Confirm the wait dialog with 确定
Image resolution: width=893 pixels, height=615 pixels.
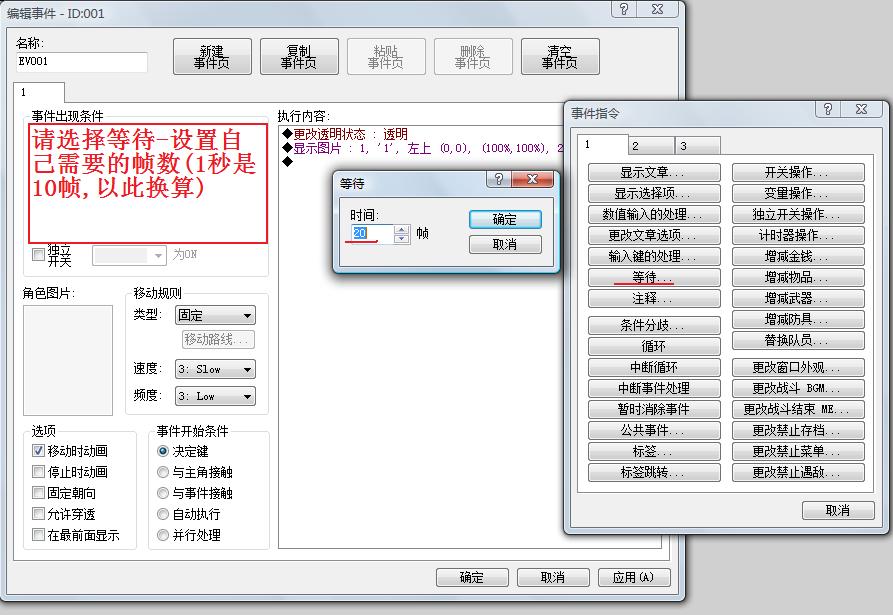tap(505, 219)
